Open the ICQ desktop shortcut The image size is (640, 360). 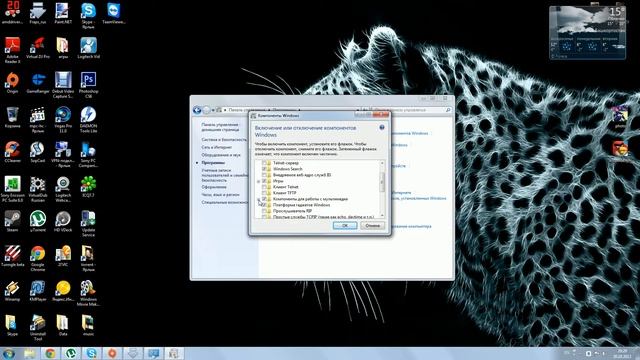point(88,187)
